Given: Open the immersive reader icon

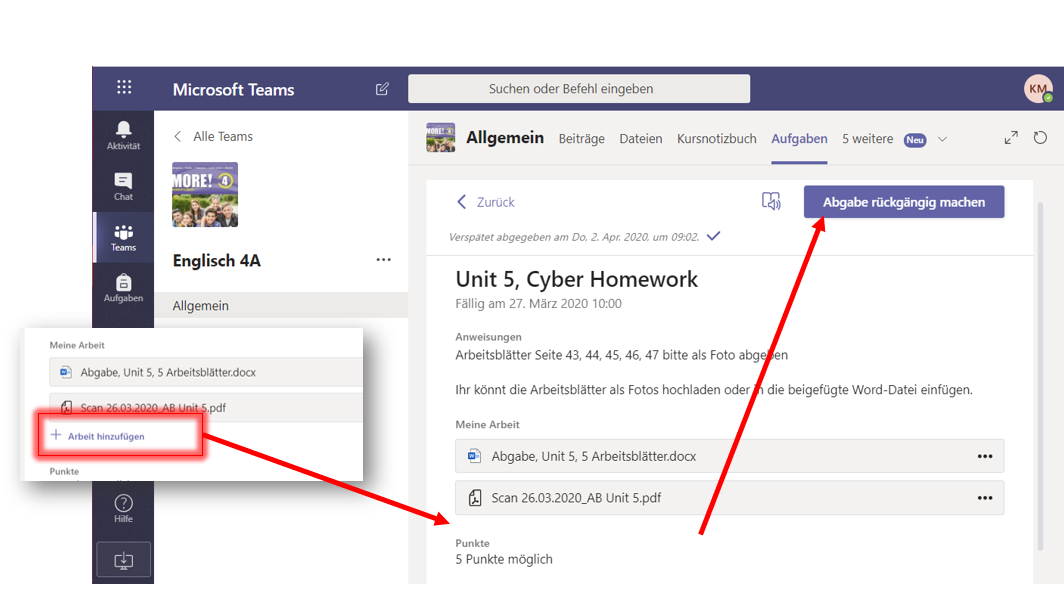Looking at the screenshot, I should (x=771, y=202).
